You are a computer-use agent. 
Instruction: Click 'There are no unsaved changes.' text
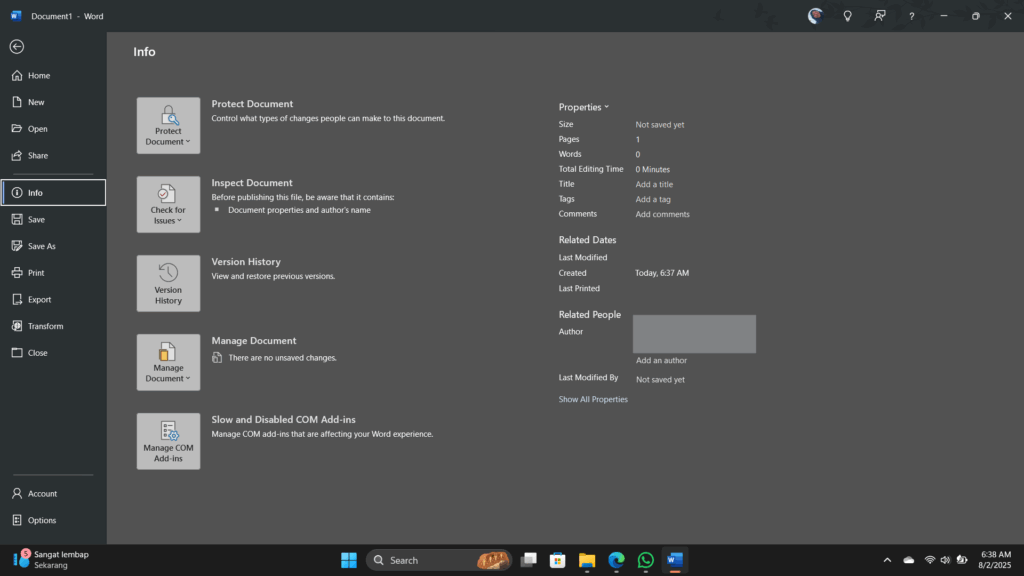tap(283, 358)
